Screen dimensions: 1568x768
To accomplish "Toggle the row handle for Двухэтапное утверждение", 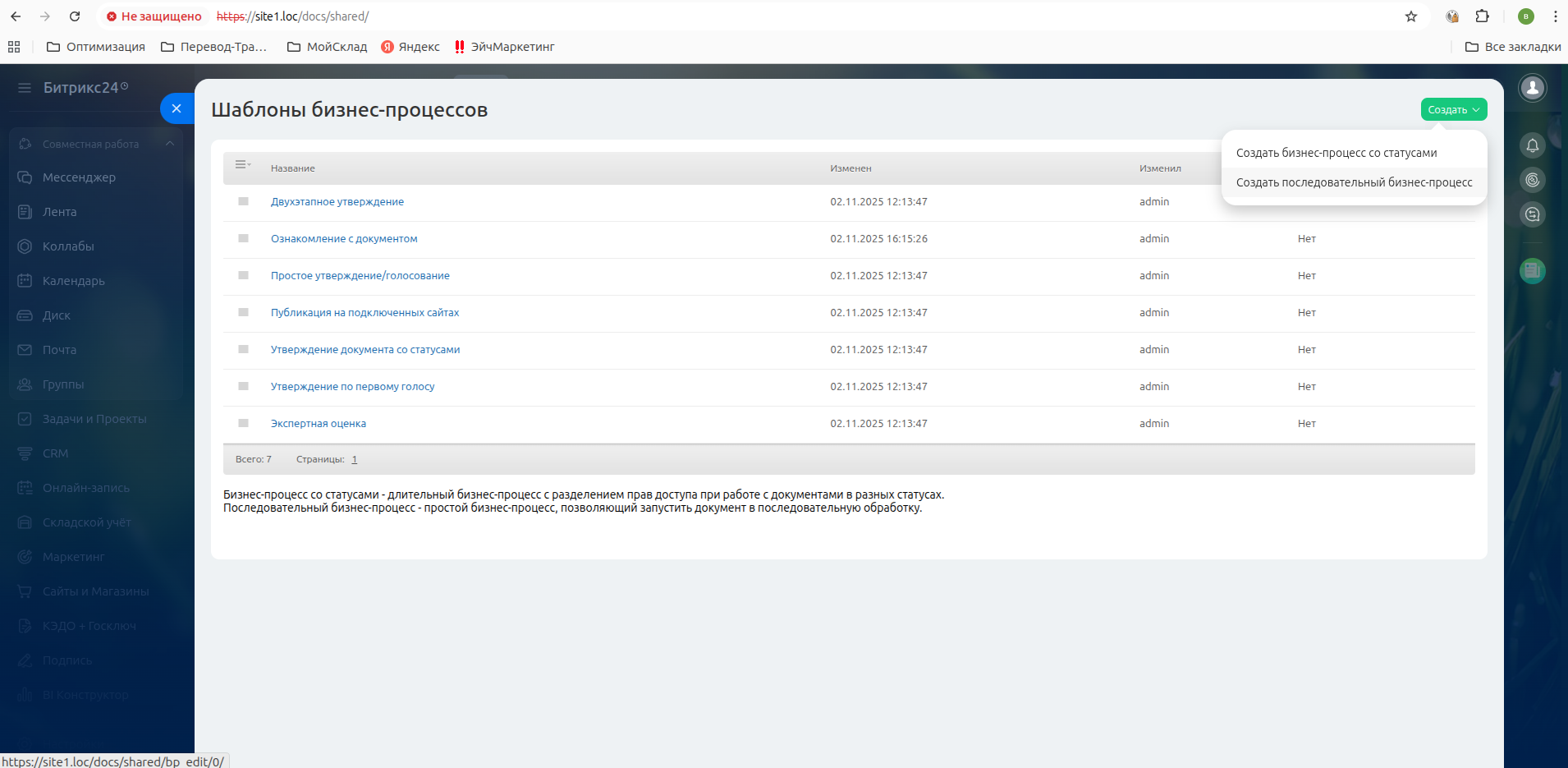I will point(243,201).
